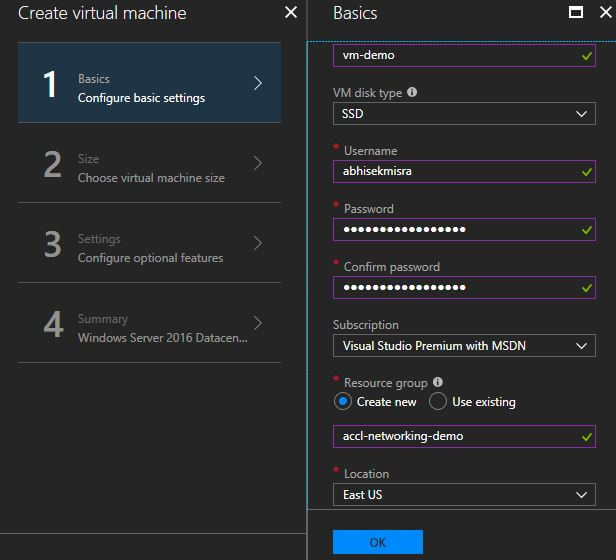Select the Create new radio button
The image size is (616, 560).
(x=343, y=402)
